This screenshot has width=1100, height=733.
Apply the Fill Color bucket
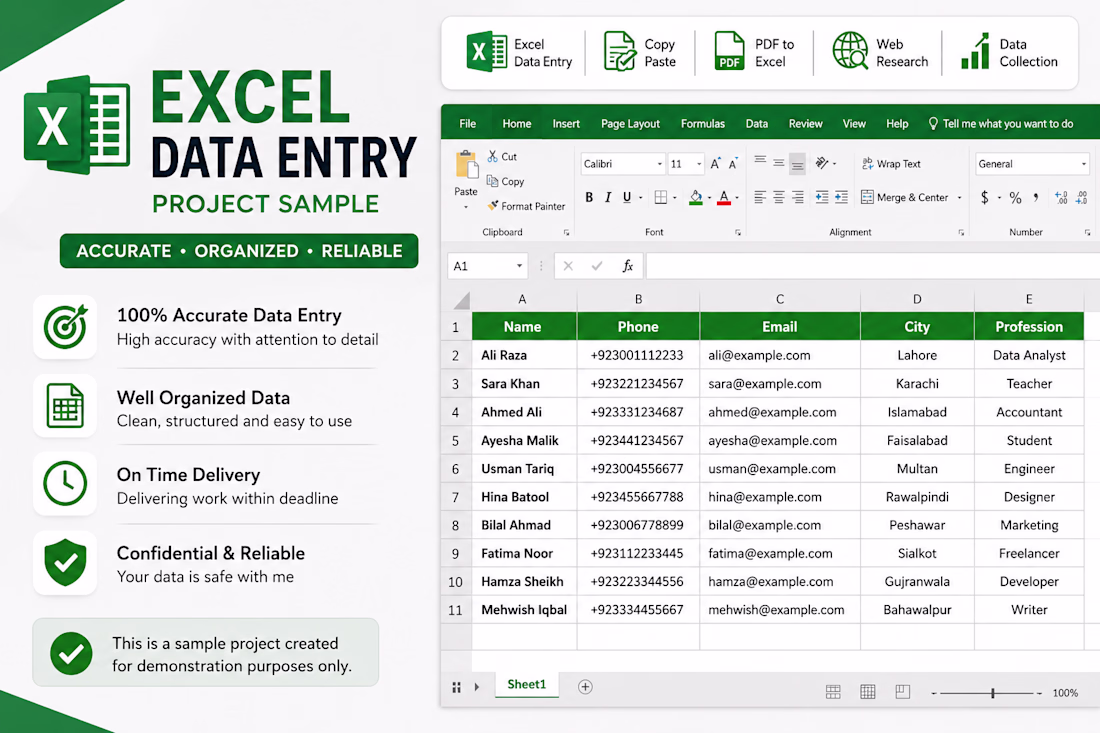[x=695, y=197]
